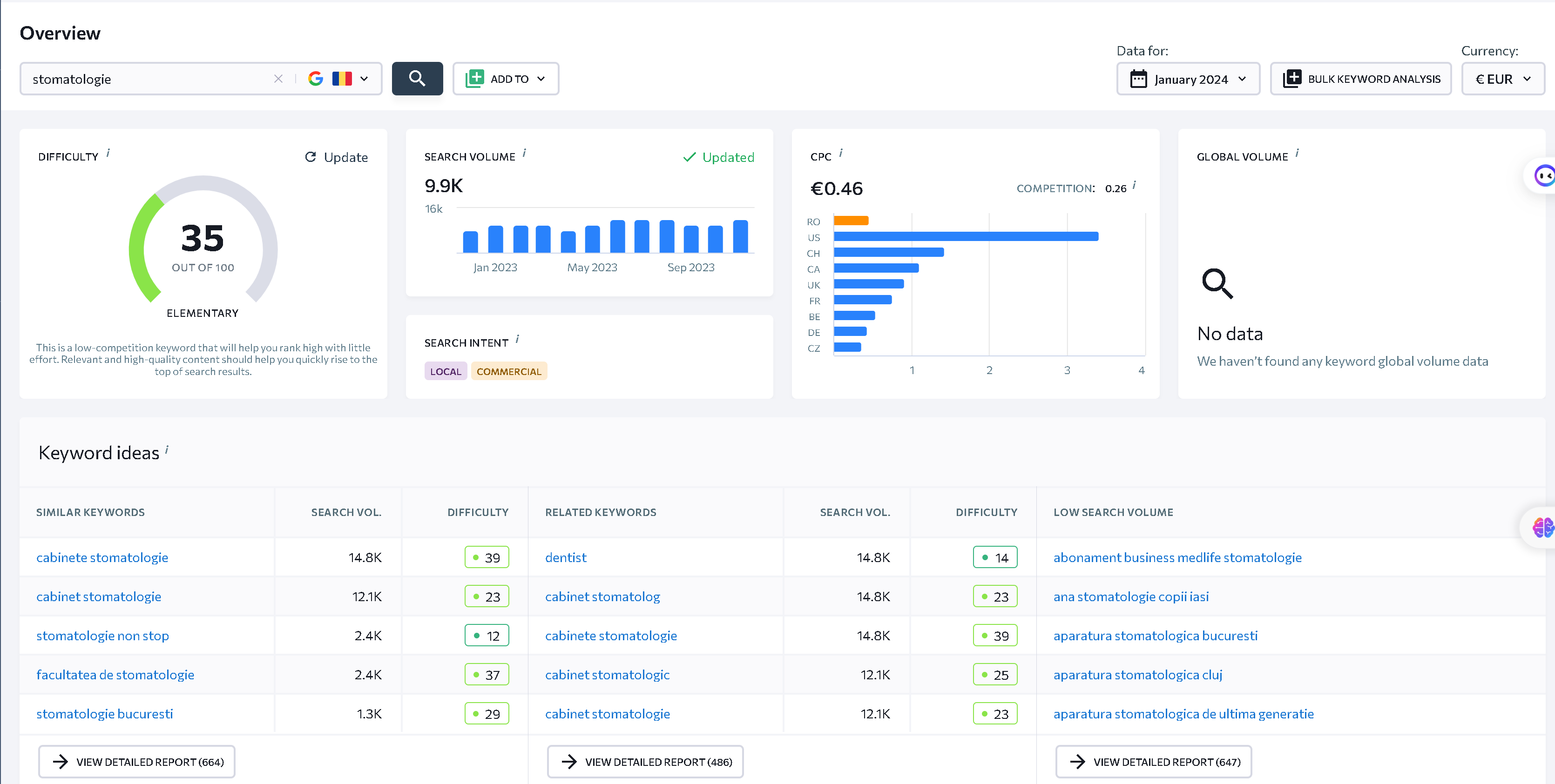The width and height of the screenshot is (1555, 784).
Task: Click the colorful brain AI icon
Action: click(1542, 528)
